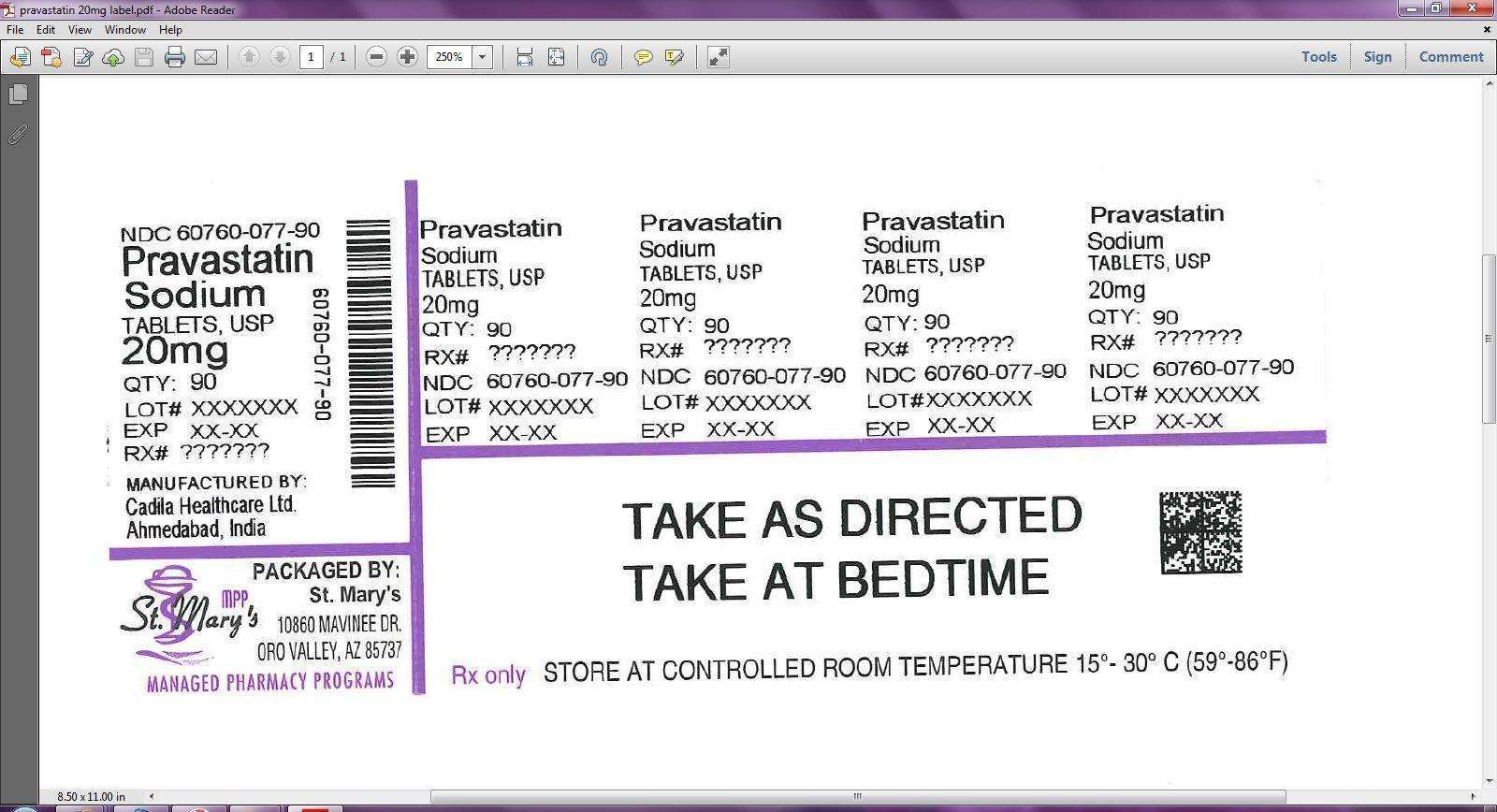This screenshot has height=812, width=1497.
Task: Open the File menu
Action: coord(15,30)
